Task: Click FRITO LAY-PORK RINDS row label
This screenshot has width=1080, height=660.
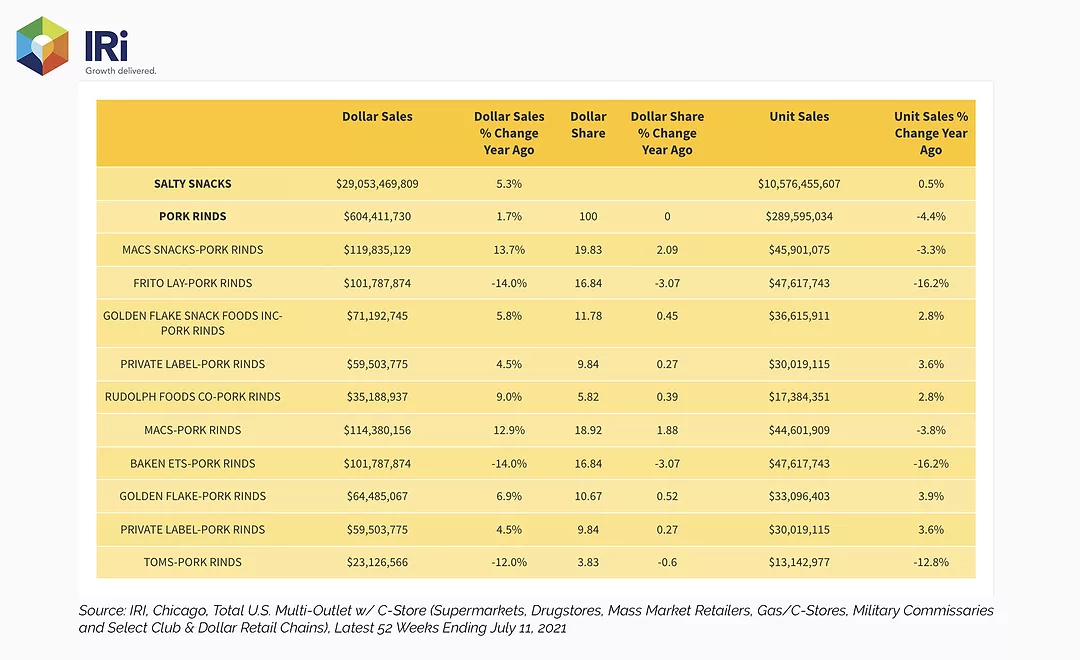Action: pyautogui.click(x=193, y=283)
